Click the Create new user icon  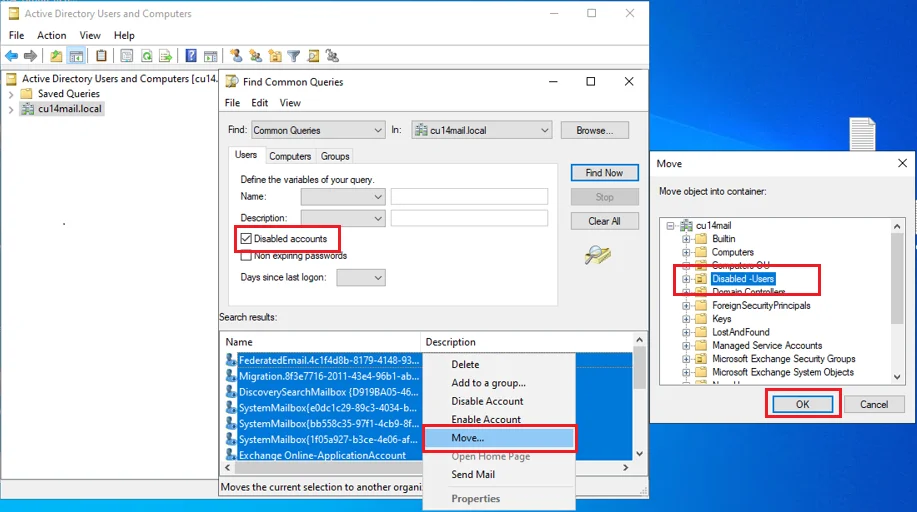pyautogui.click(x=236, y=56)
